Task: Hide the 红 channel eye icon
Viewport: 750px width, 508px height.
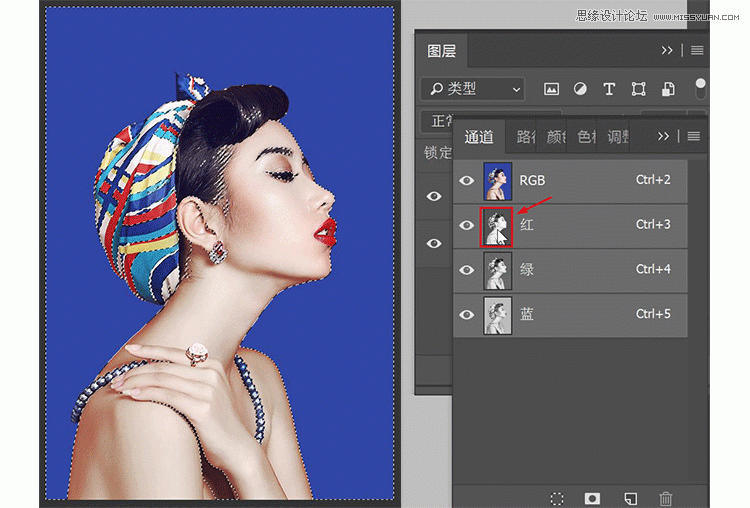Action: [x=466, y=225]
